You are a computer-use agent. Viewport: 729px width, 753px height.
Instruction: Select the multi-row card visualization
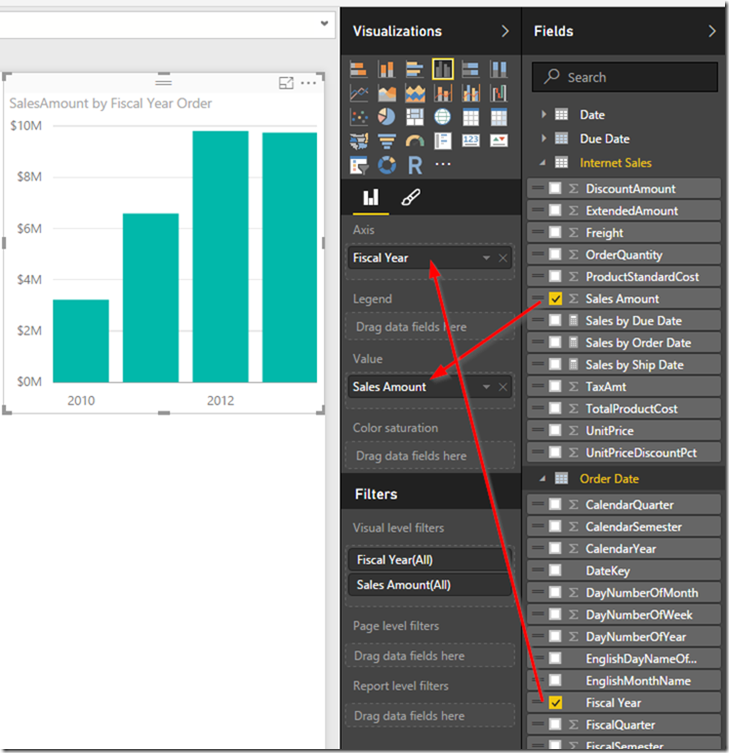[443, 141]
